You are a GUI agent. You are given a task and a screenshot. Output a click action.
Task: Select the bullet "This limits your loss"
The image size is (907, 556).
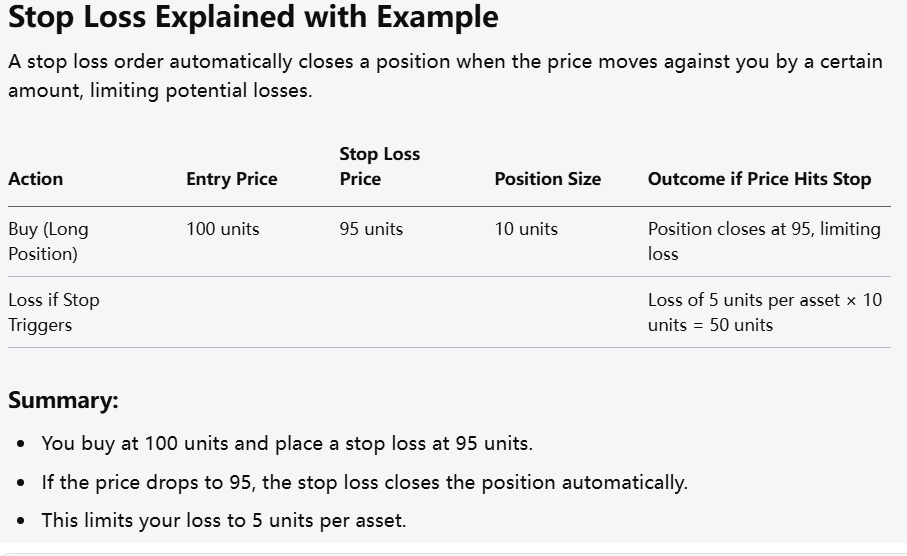[x=224, y=520]
